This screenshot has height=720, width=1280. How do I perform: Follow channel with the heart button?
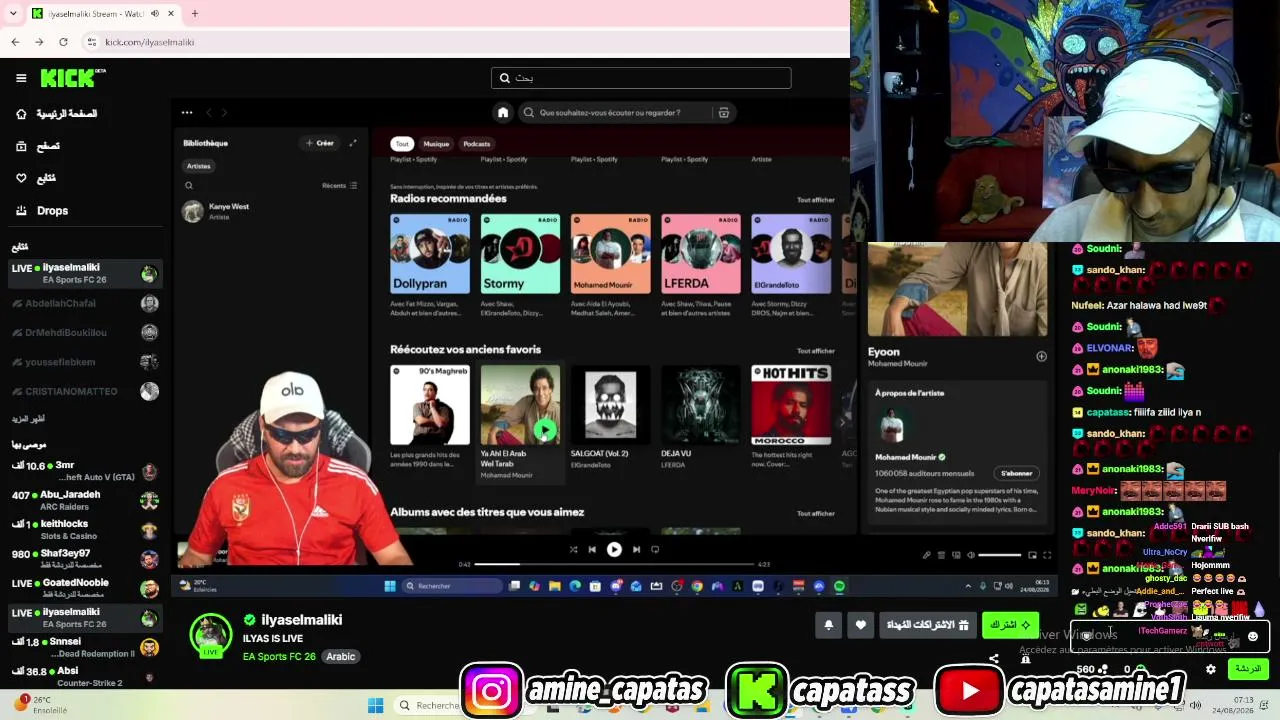click(860, 625)
